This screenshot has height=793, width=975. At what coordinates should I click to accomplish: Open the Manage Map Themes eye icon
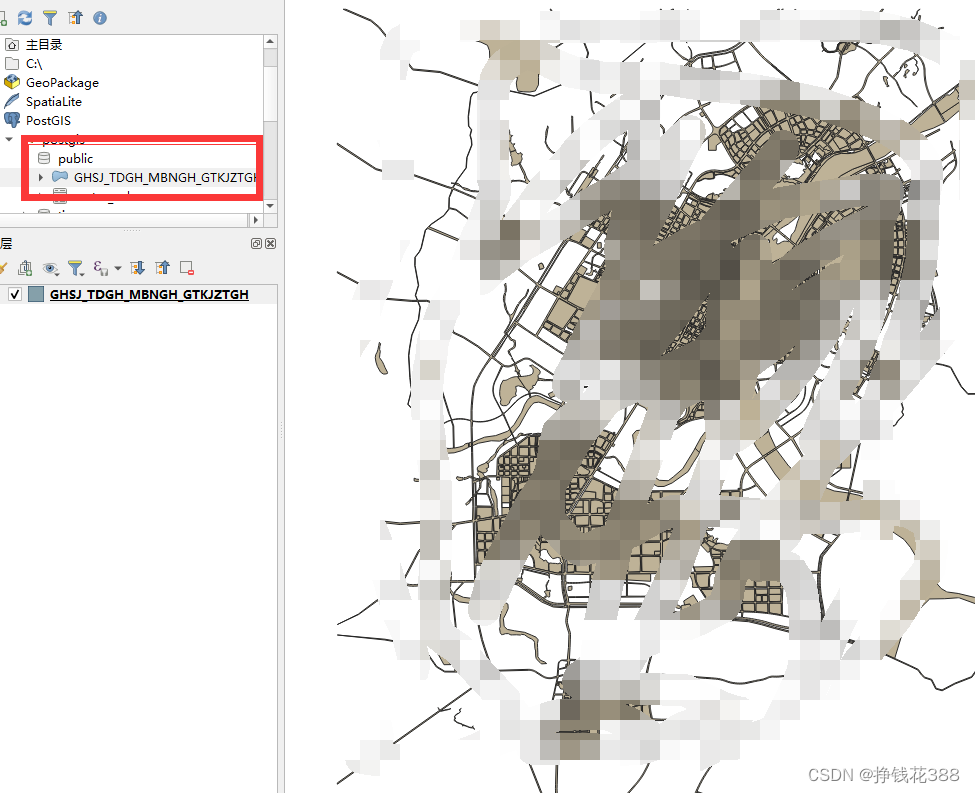coord(50,268)
